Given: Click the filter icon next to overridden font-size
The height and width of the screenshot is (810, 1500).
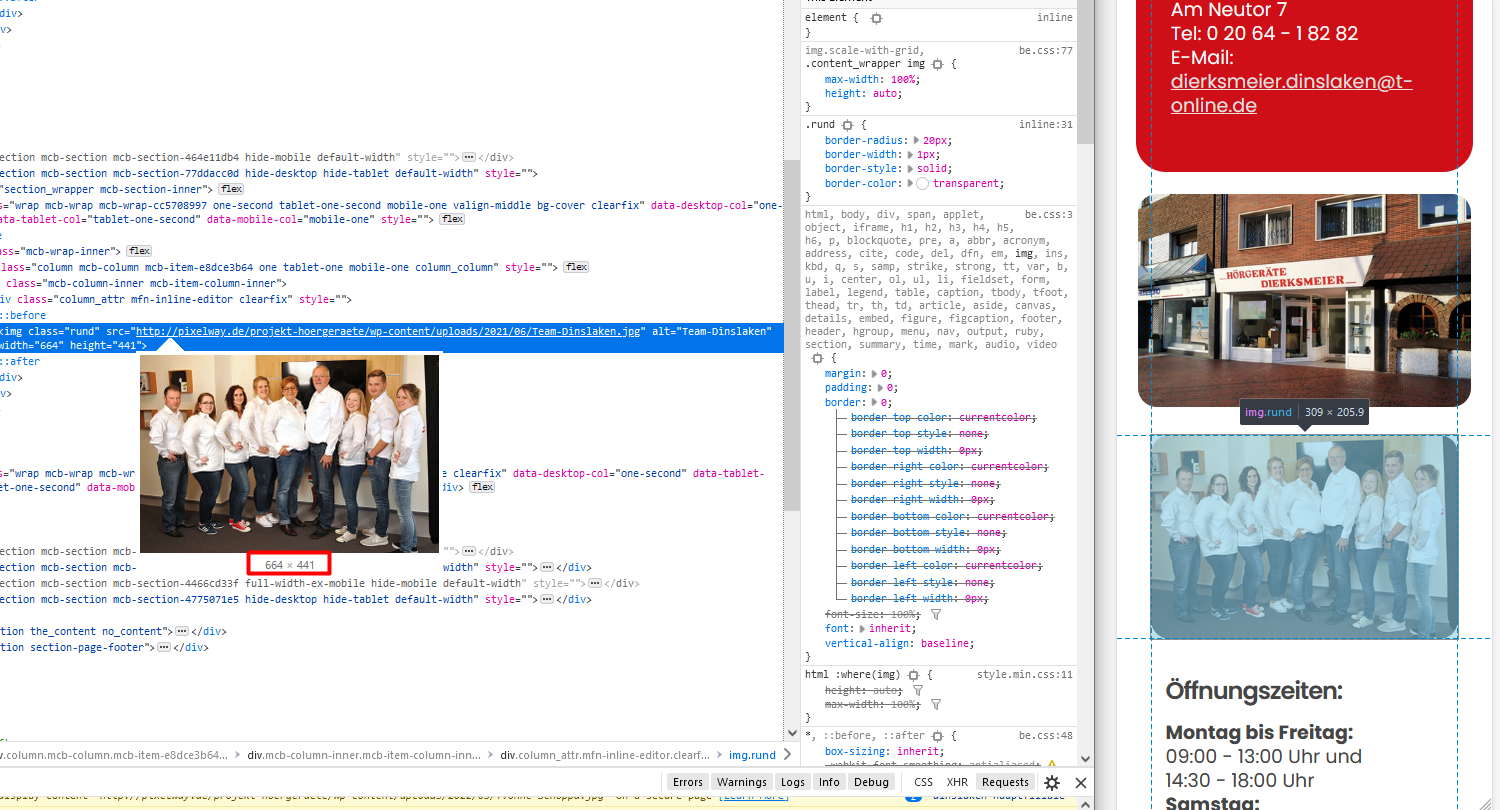Looking at the screenshot, I should (x=936, y=614).
